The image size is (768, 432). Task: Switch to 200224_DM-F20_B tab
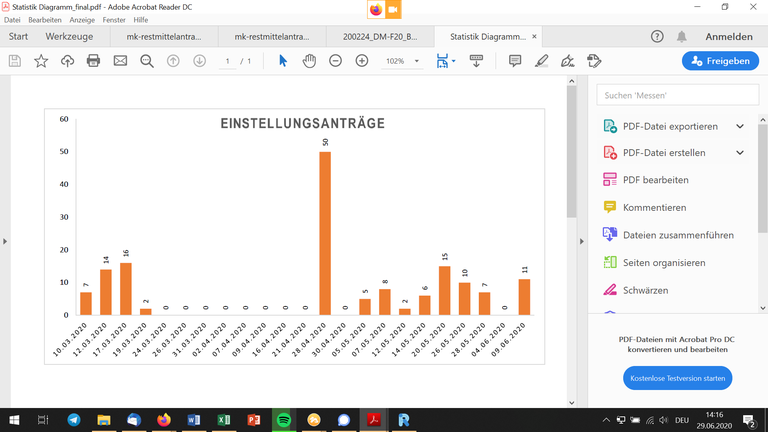pyautogui.click(x=380, y=37)
